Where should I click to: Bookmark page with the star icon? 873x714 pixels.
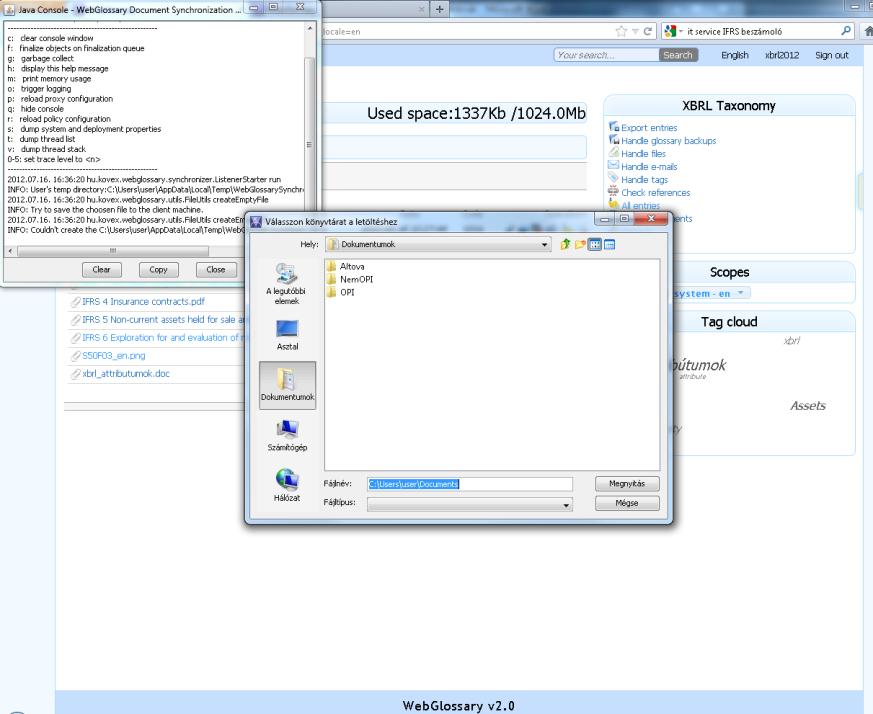pos(621,31)
